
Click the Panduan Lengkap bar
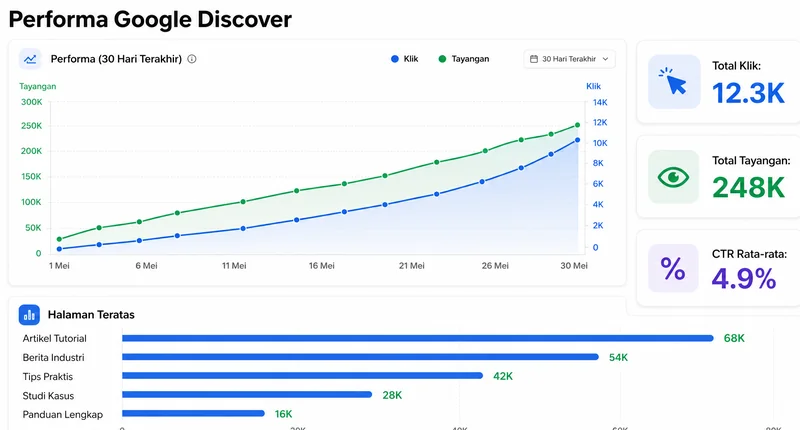(x=193, y=414)
